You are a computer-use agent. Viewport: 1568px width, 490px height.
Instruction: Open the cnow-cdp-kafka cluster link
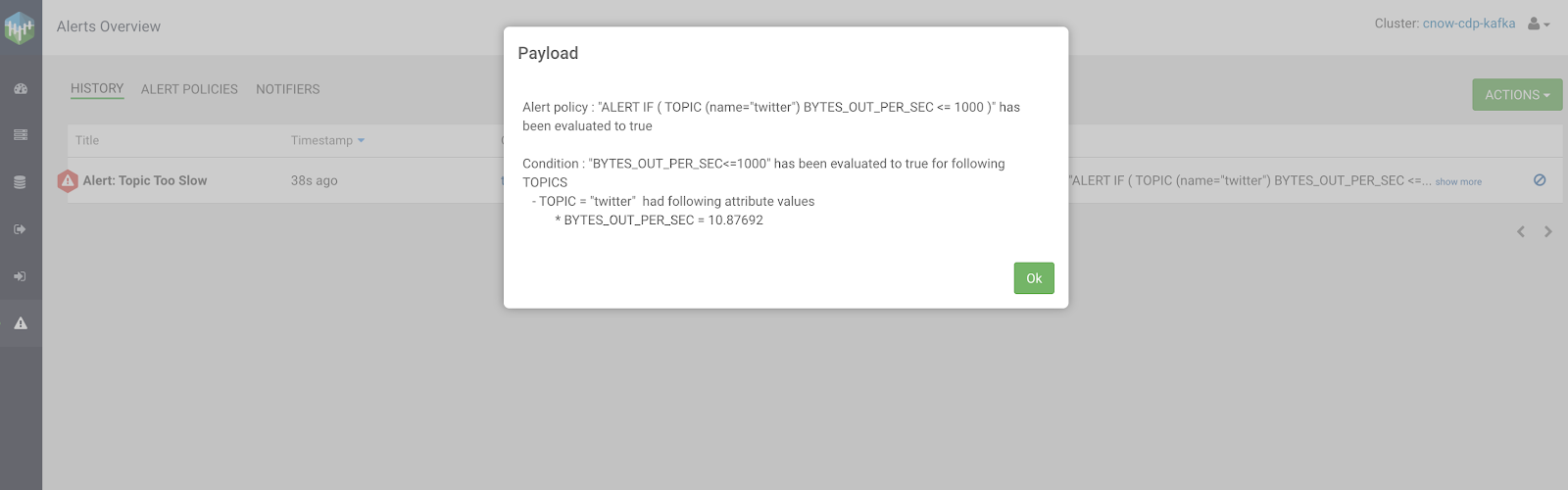coord(1468,24)
